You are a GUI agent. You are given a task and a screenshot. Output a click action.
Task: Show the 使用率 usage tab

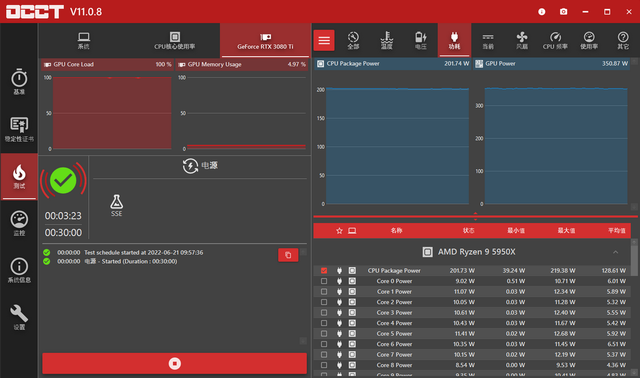[x=589, y=40]
